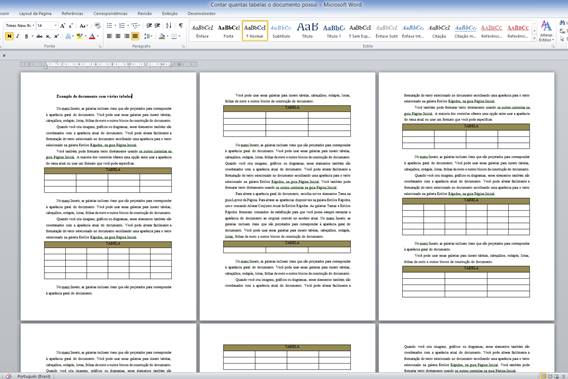Click the Sort icon
Viewport: 568px width, 379px height.
(x=169, y=25)
